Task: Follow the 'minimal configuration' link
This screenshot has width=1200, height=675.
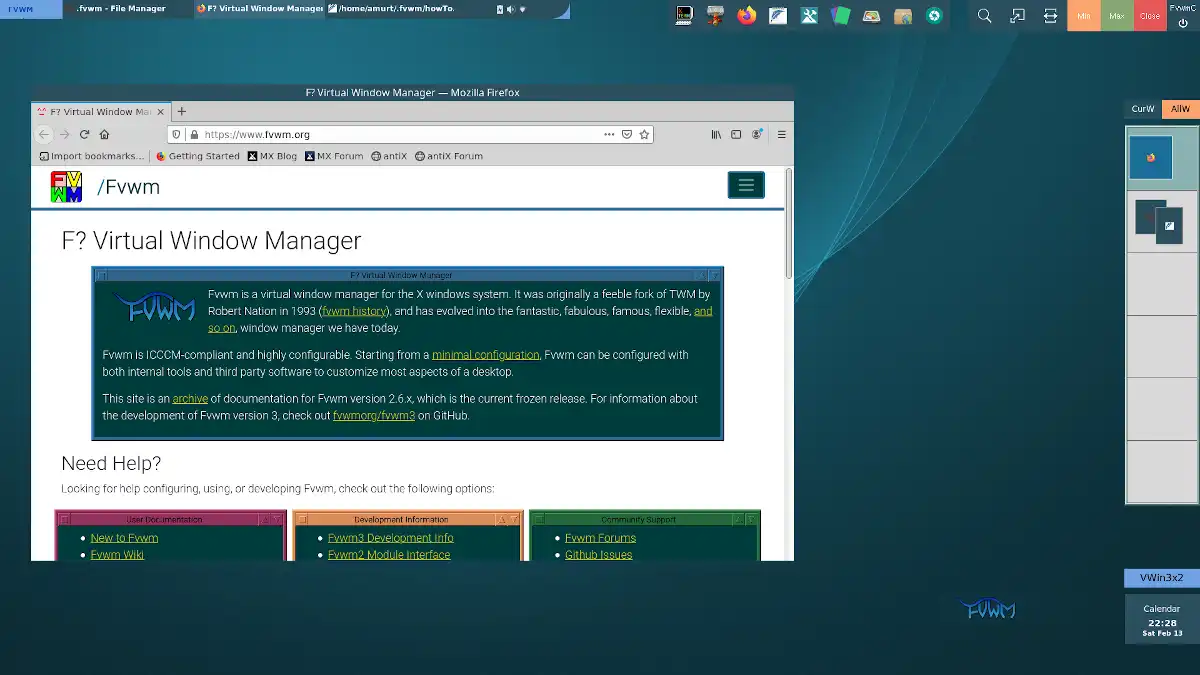Action: (x=485, y=355)
